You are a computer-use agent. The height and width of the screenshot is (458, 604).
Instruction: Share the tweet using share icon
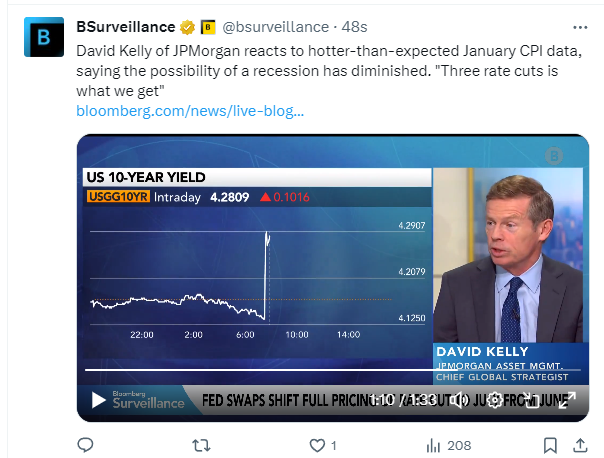pos(580,444)
